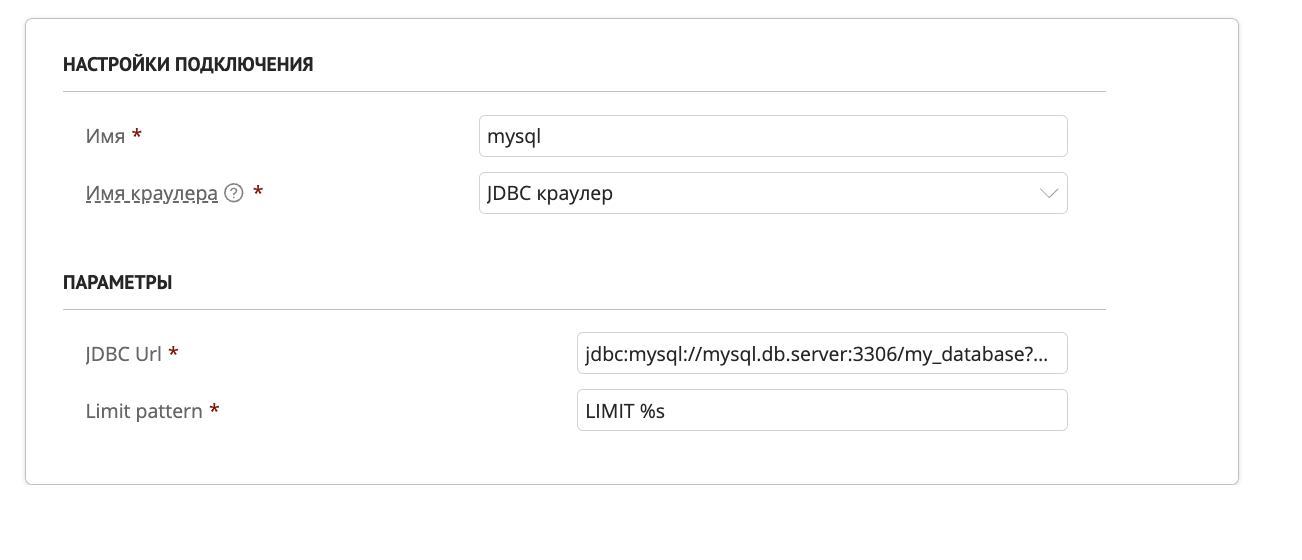Click the divider line under ПАРАМЕТРЫ

584,310
